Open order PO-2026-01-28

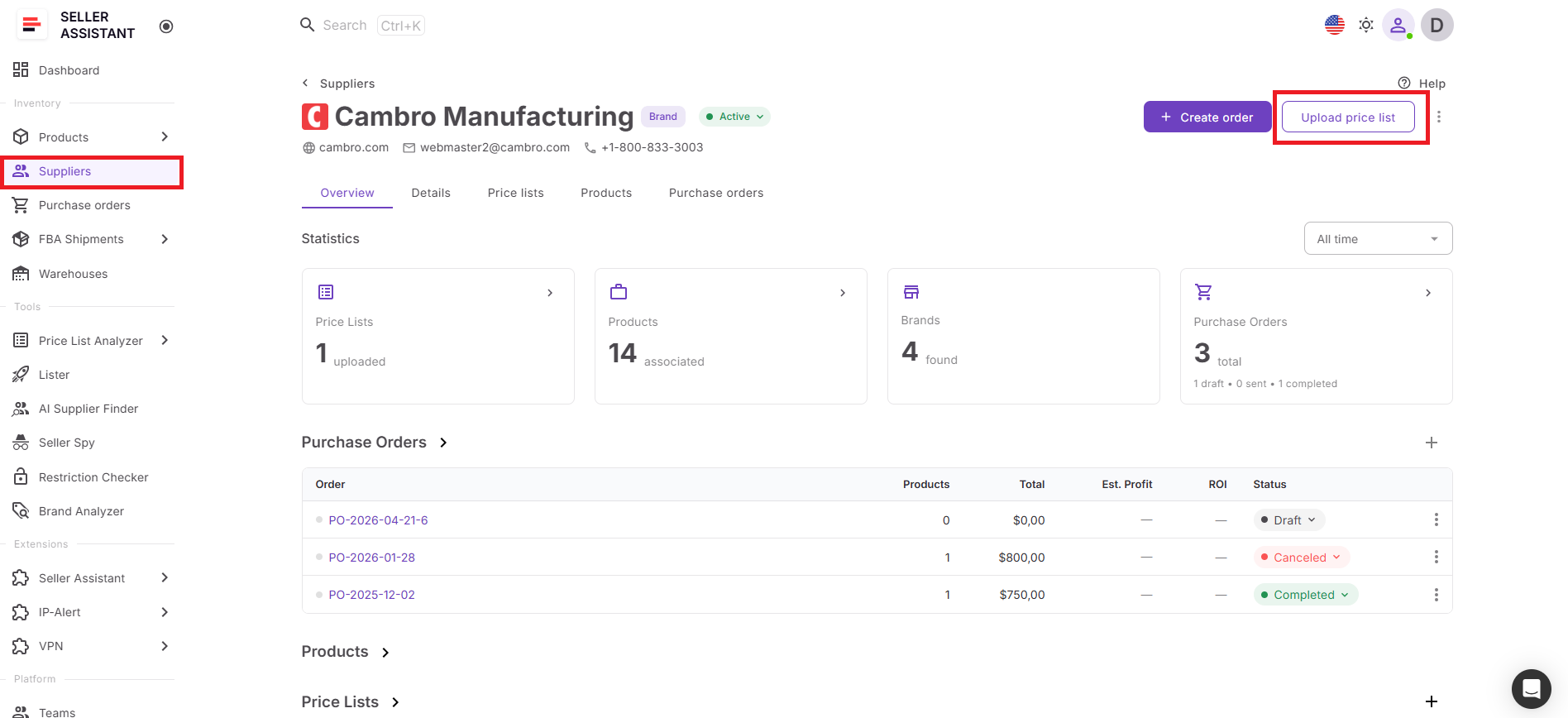point(372,558)
